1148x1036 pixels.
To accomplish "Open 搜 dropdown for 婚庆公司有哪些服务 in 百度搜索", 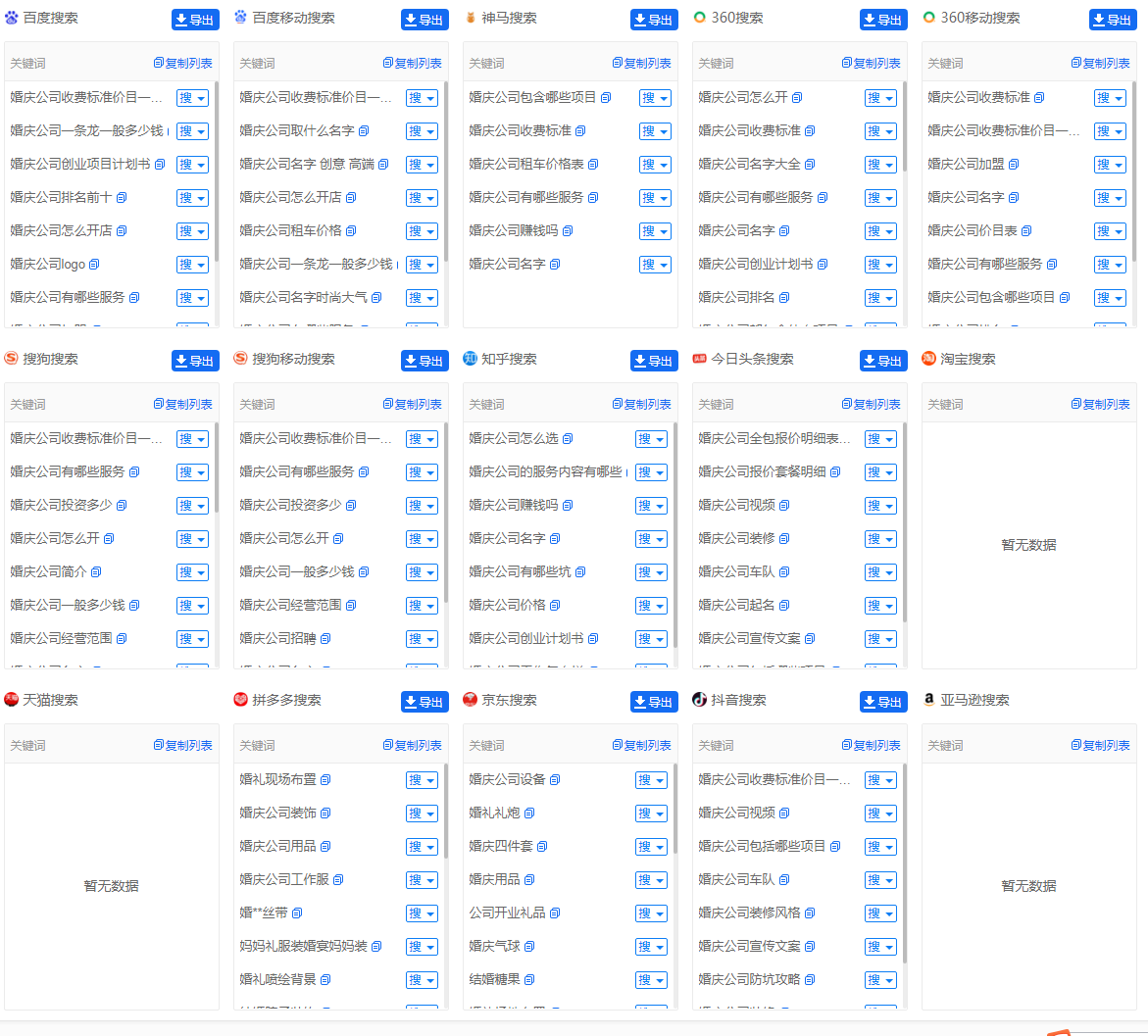I will point(192,298).
